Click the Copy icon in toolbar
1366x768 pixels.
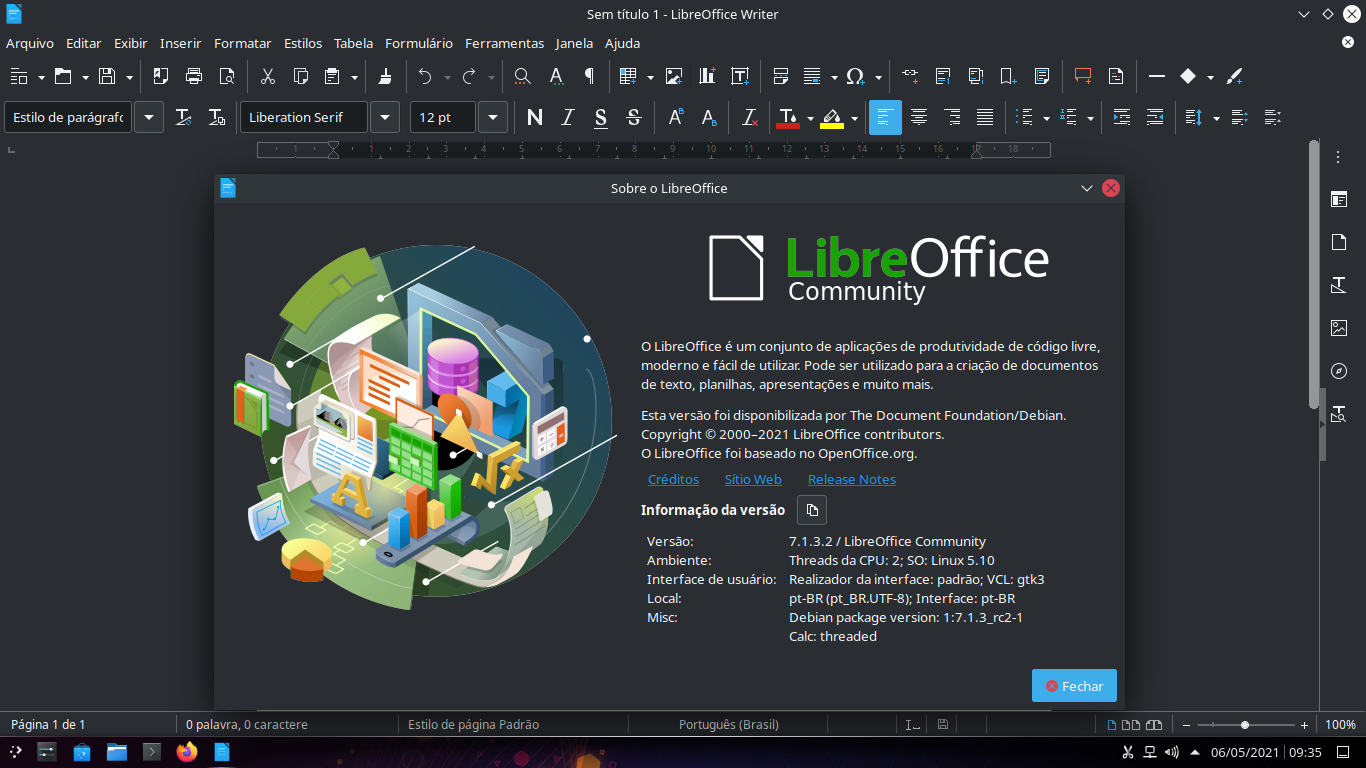point(300,76)
